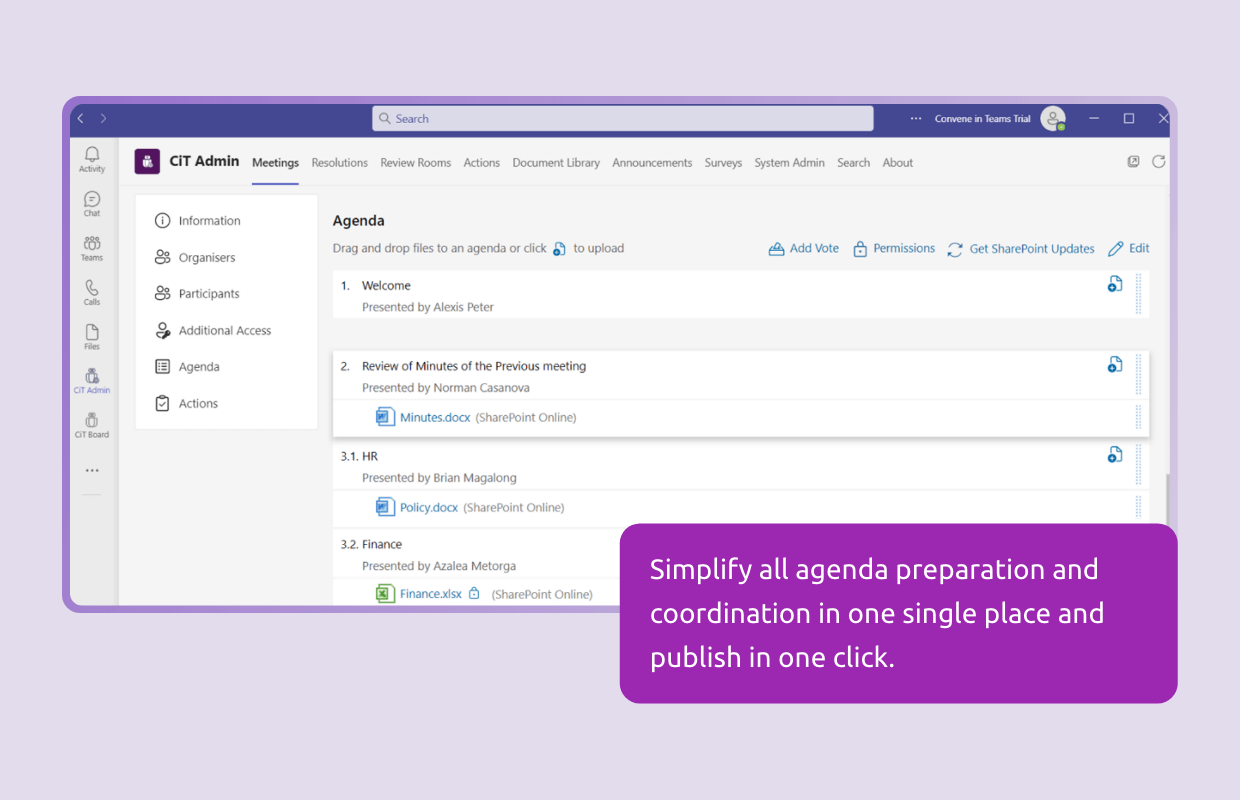Image resolution: width=1240 pixels, height=800 pixels.
Task: Open Chat in the sidebar
Action: point(92,203)
